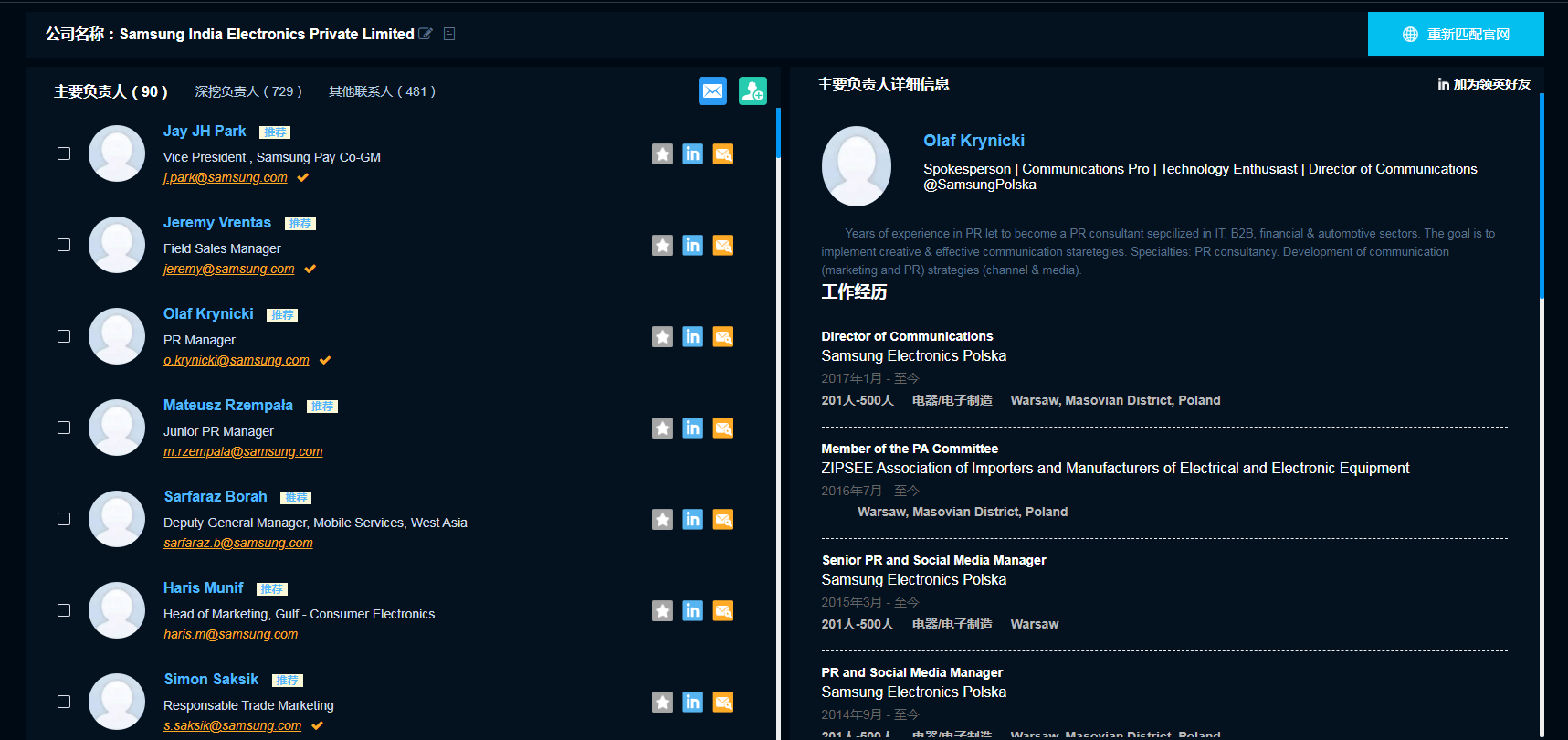Star Jeremy Vrentas as favorite
Image resolution: width=1568 pixels, height=740 pixels.
tap(663, 246)
